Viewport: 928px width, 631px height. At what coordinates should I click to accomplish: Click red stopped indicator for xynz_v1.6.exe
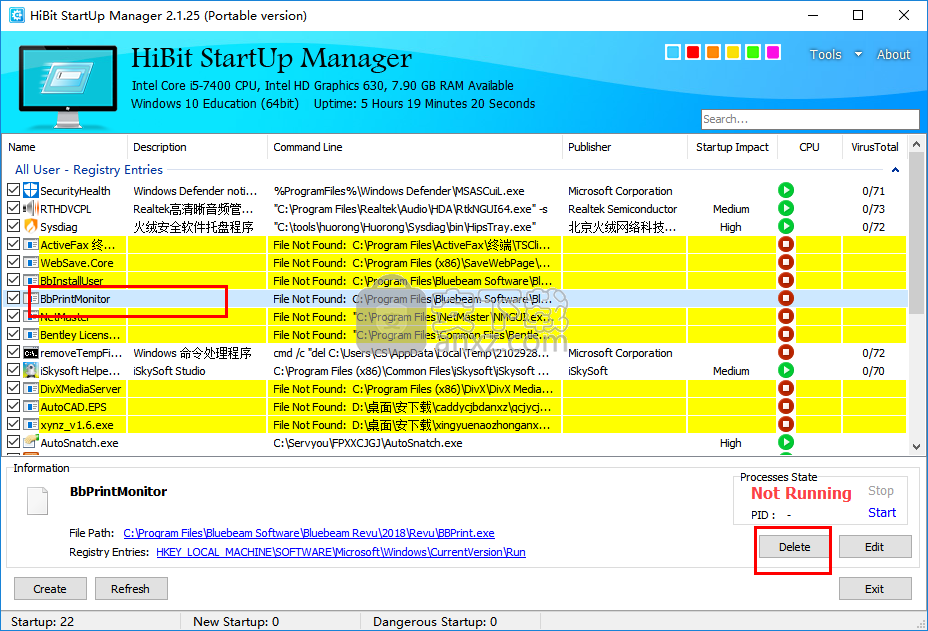tap(786, 424)
